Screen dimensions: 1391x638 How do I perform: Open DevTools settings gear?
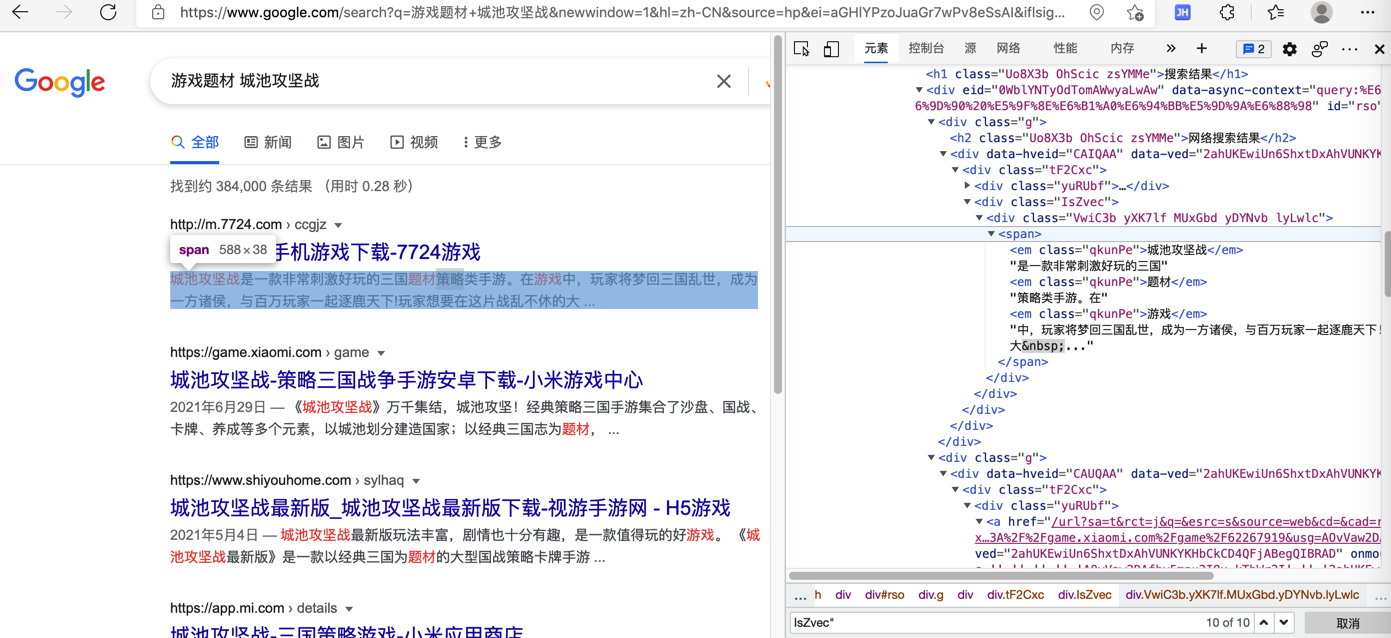(1290, 49)
